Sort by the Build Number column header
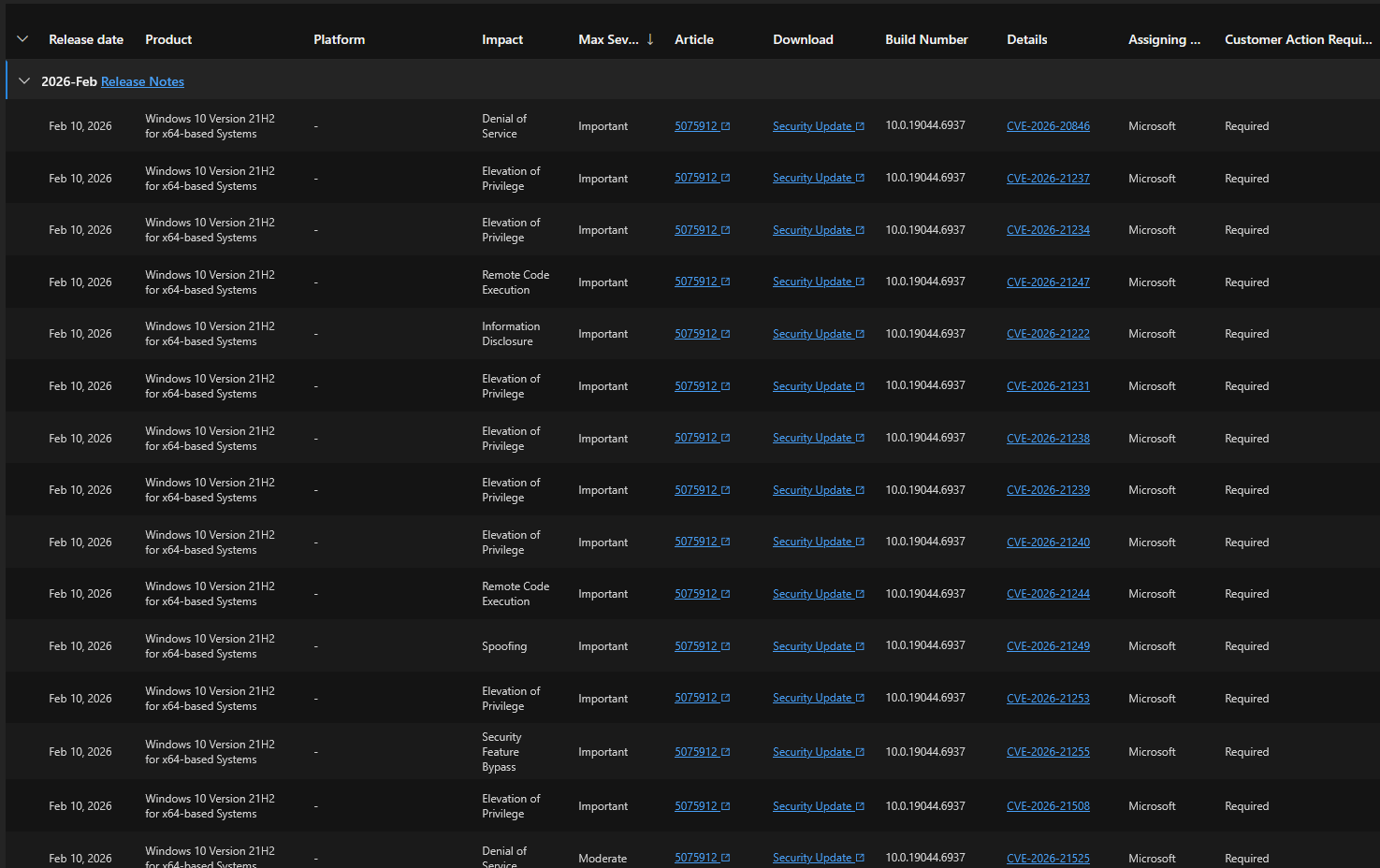This screenshot has width=1380, height=868. tap(926, 39)
